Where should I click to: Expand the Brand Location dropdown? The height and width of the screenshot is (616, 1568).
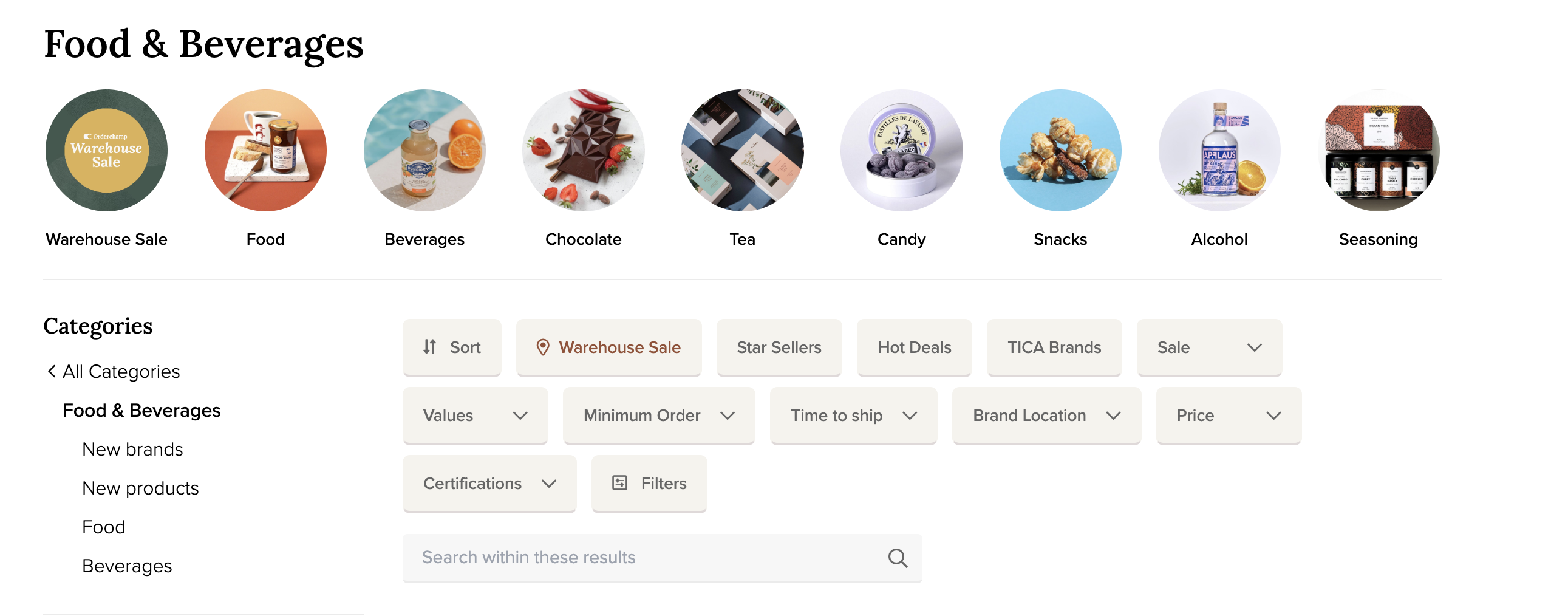(x=1046, y=415)
